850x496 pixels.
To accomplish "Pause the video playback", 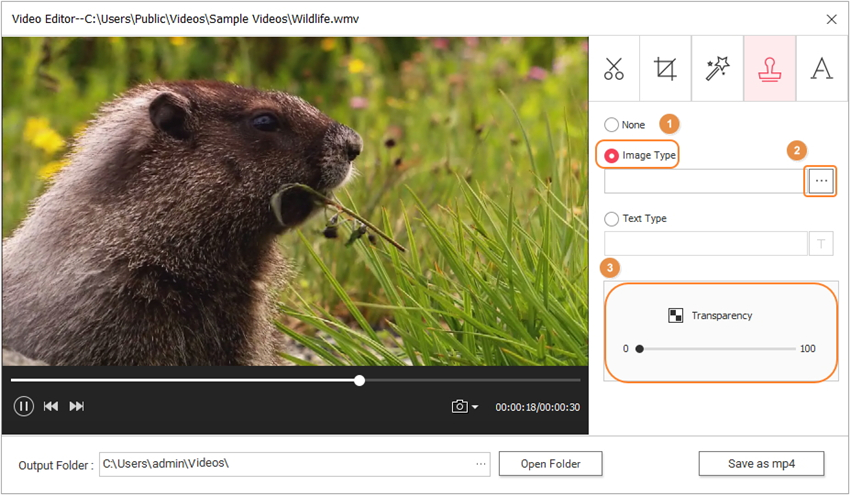I will [x=24, y=406].
